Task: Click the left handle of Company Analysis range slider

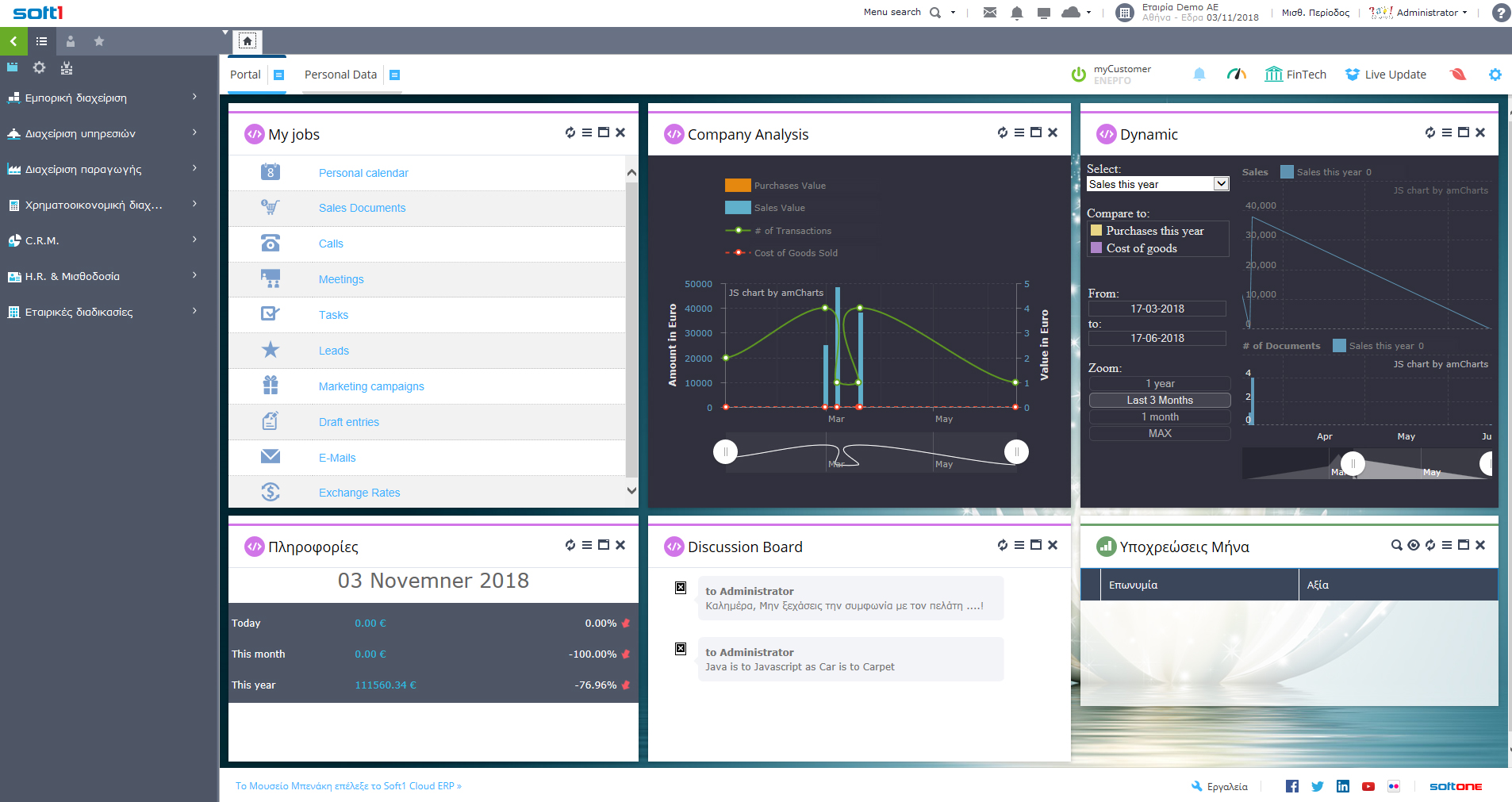Action: tap(725, 451)
